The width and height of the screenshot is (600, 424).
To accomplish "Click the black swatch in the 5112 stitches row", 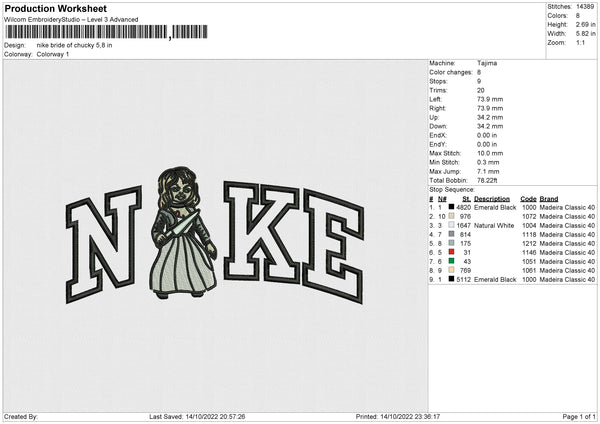I will click(452, 279).
